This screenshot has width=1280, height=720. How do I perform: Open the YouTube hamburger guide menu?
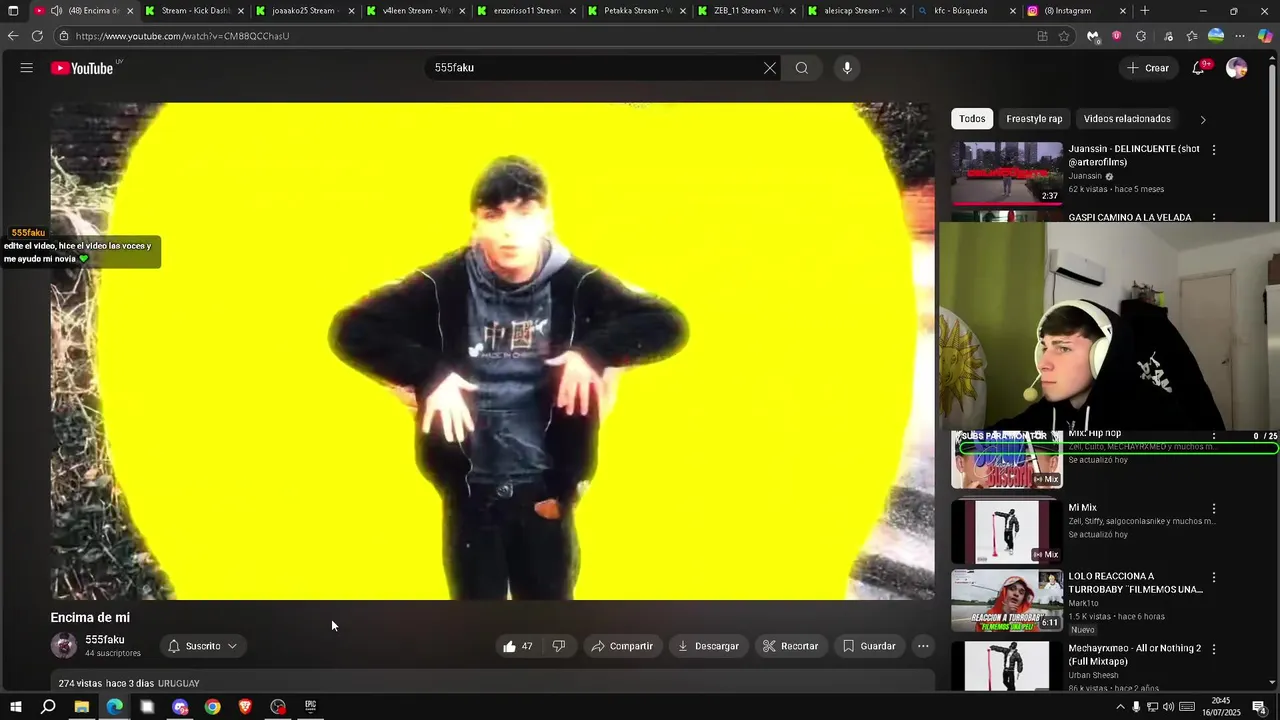click(27, 68)
